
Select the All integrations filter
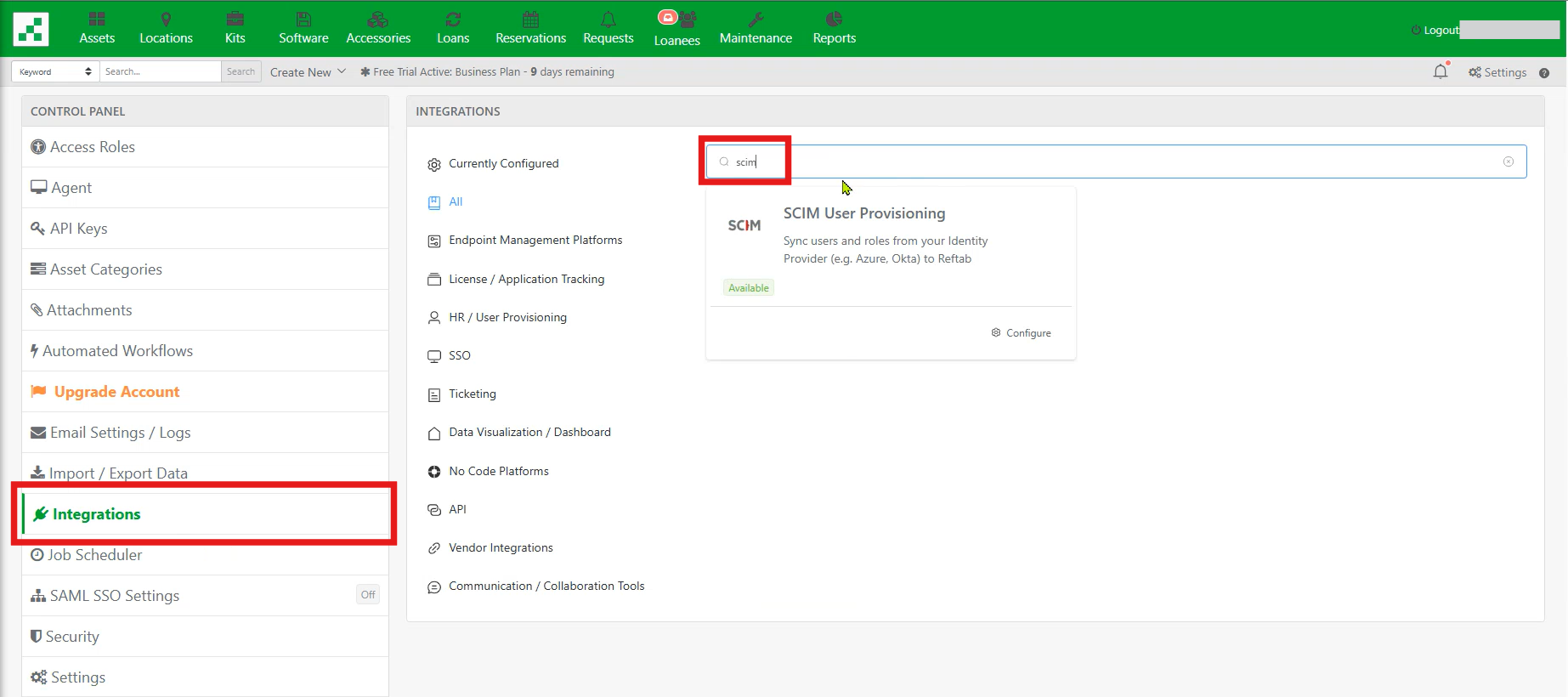(x=445, y=202)
